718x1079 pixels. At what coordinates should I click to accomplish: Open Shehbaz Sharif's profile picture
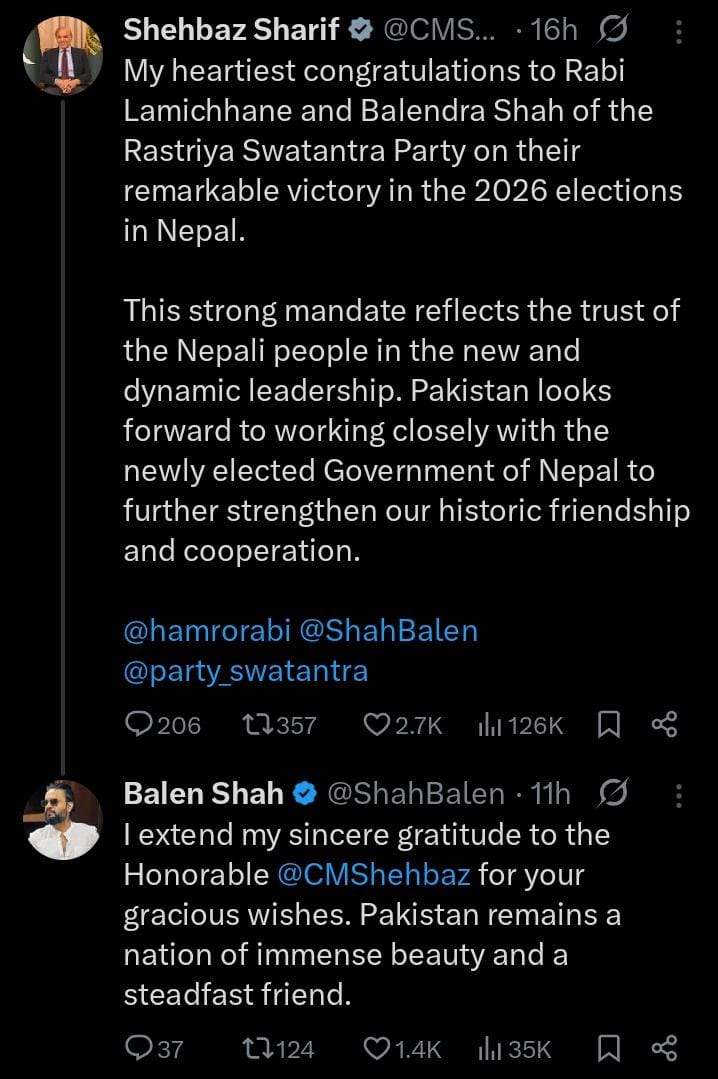pyautogui.click(x=63, y=56)
